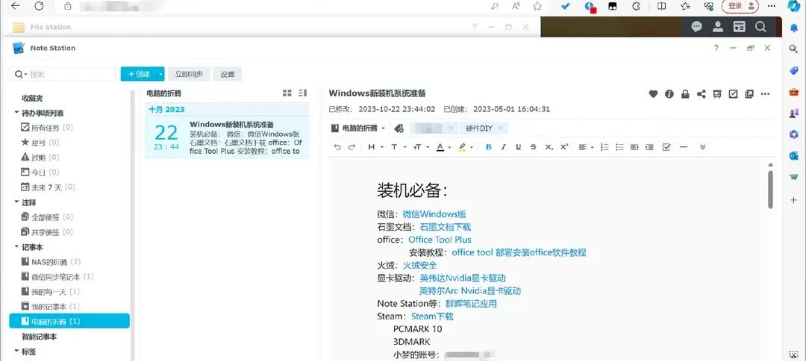Collapse the 注释 section

(16, 202)
